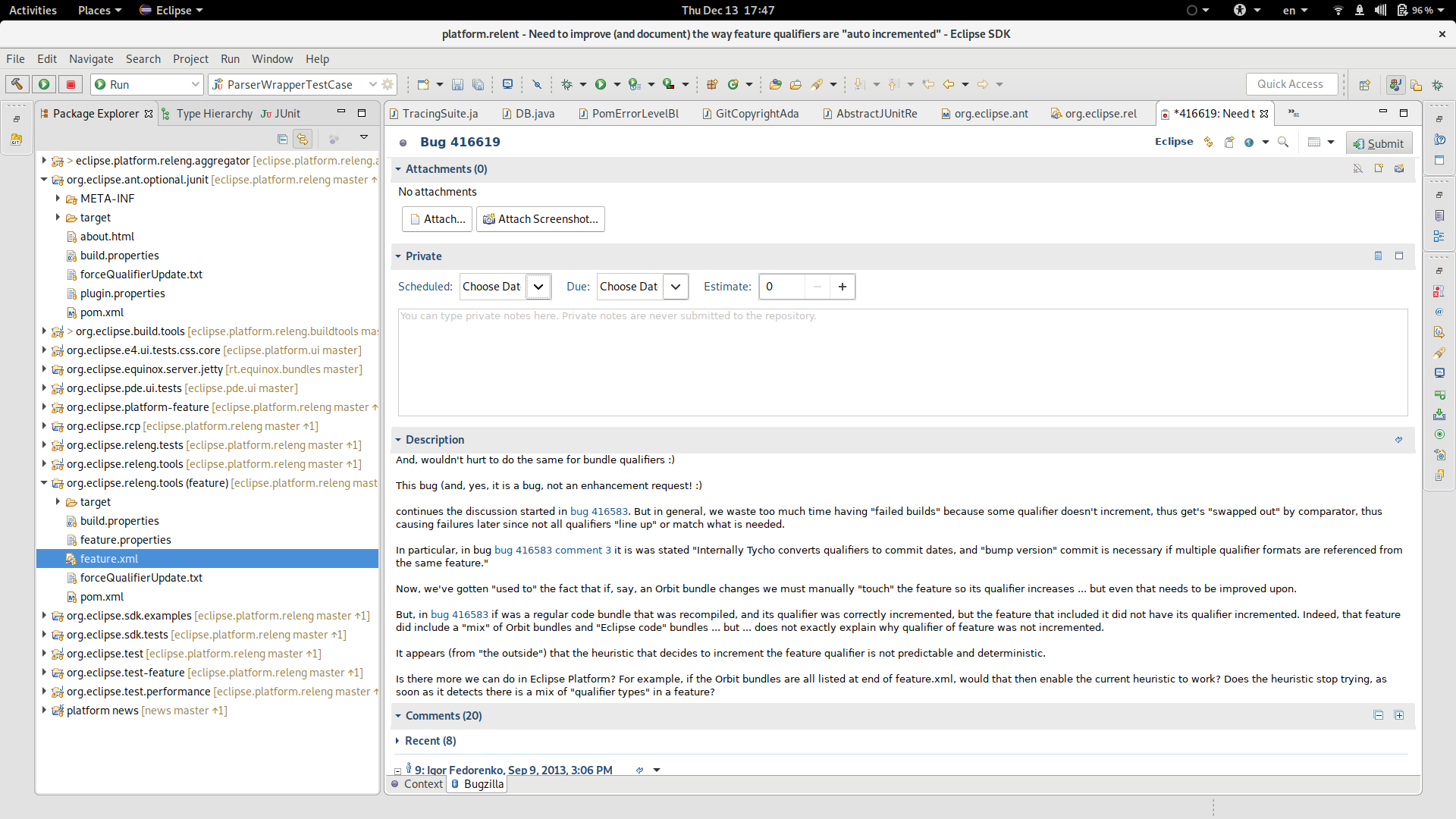Toggle the Show Console monitor button
Viewport: 1456px width, 819px height.
pos(508,84)
